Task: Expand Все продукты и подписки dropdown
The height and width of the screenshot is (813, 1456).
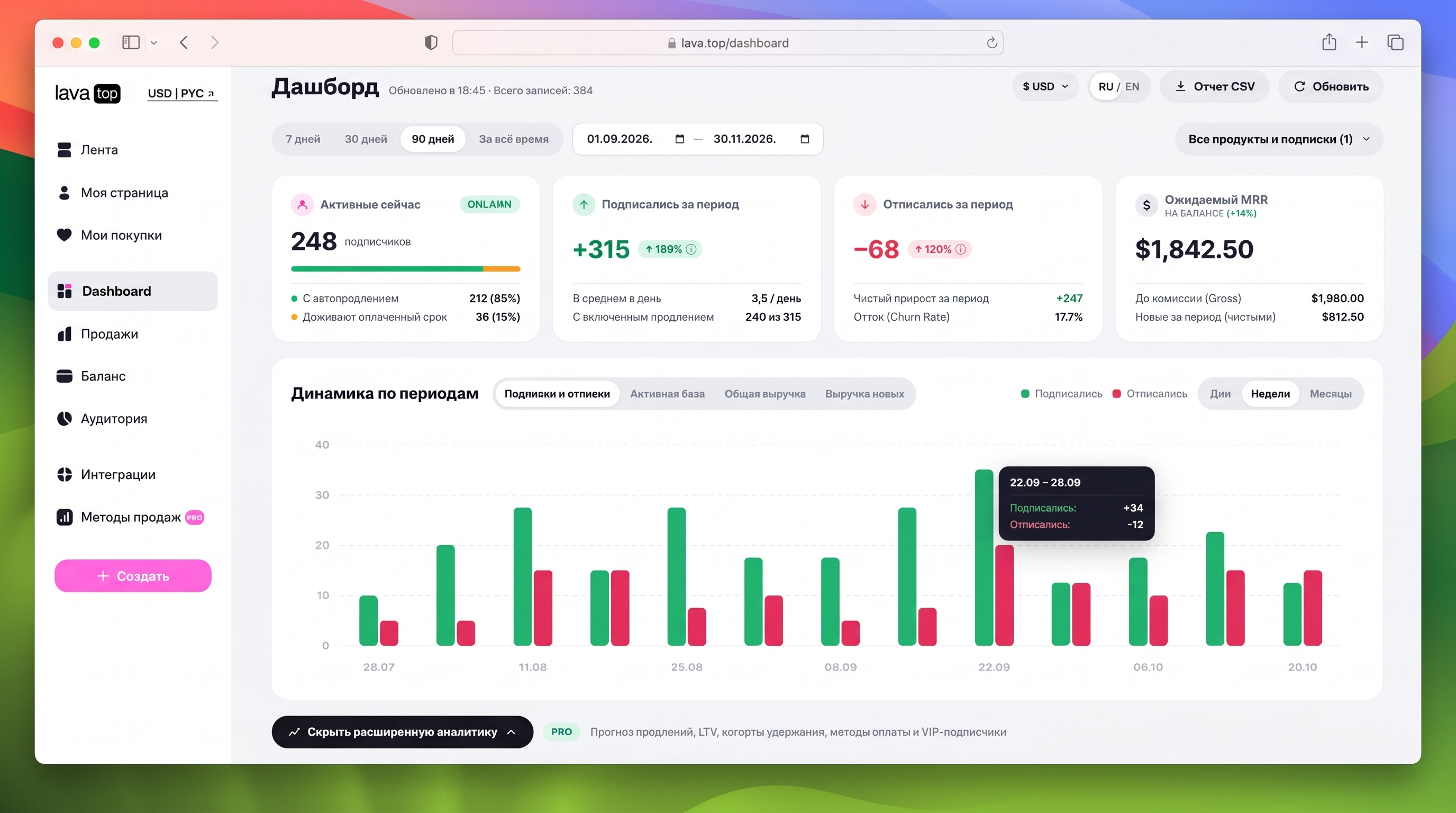Action: 1279,139
